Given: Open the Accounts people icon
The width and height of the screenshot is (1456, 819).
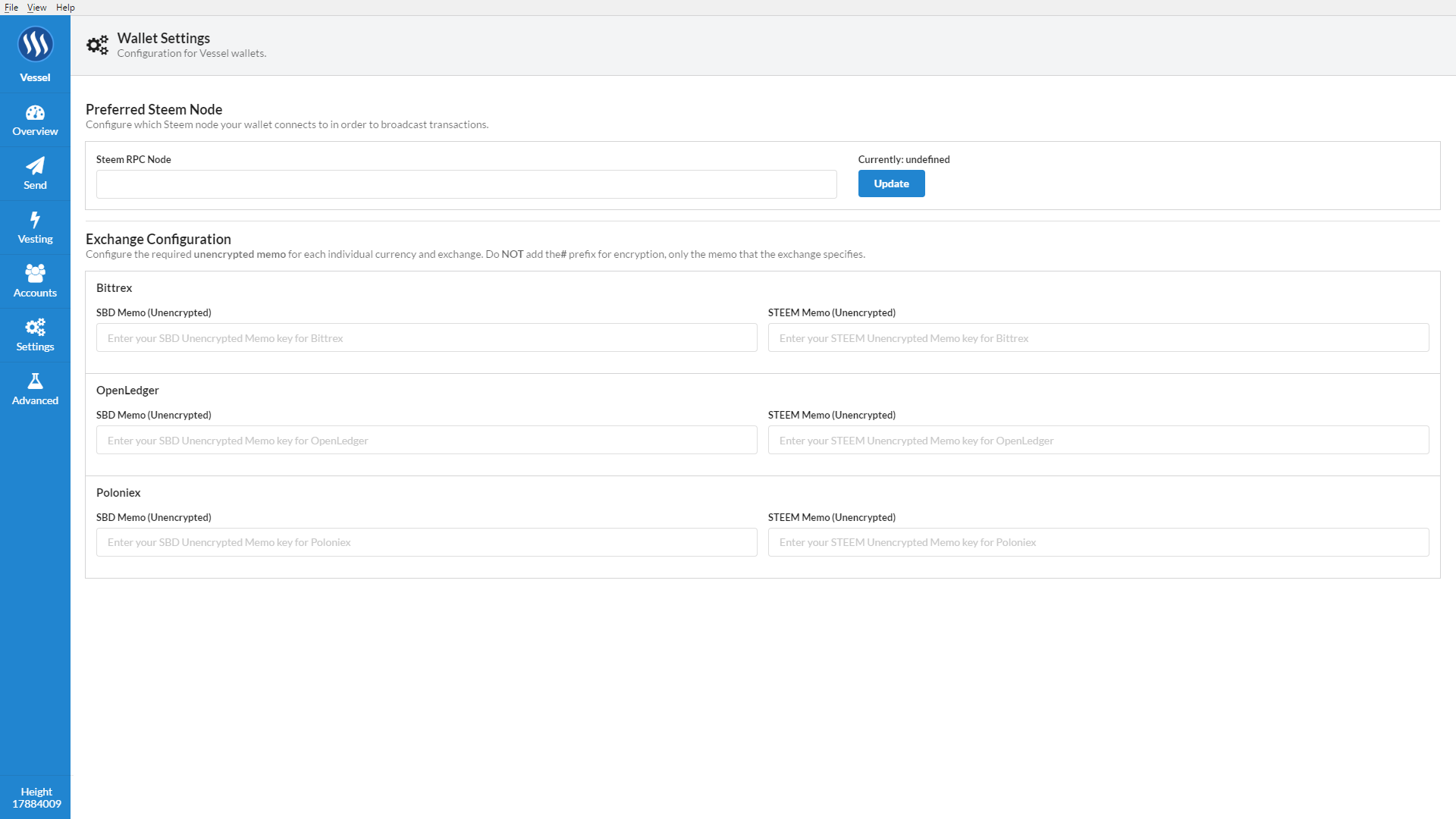Looking at the screenshot, I should coord(35,273).
